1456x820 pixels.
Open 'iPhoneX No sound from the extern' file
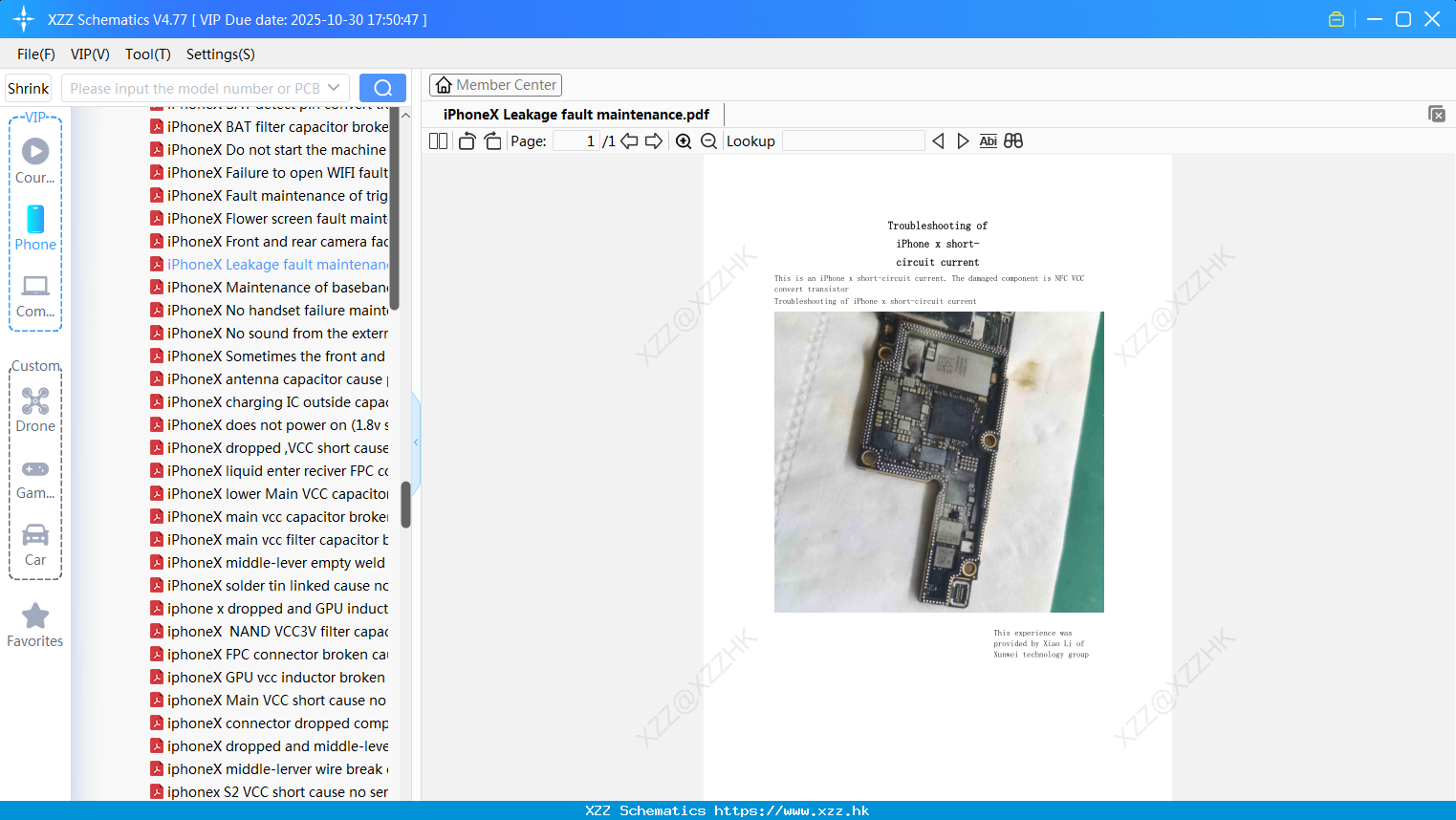pyautogui.click(x=270, y=333)
